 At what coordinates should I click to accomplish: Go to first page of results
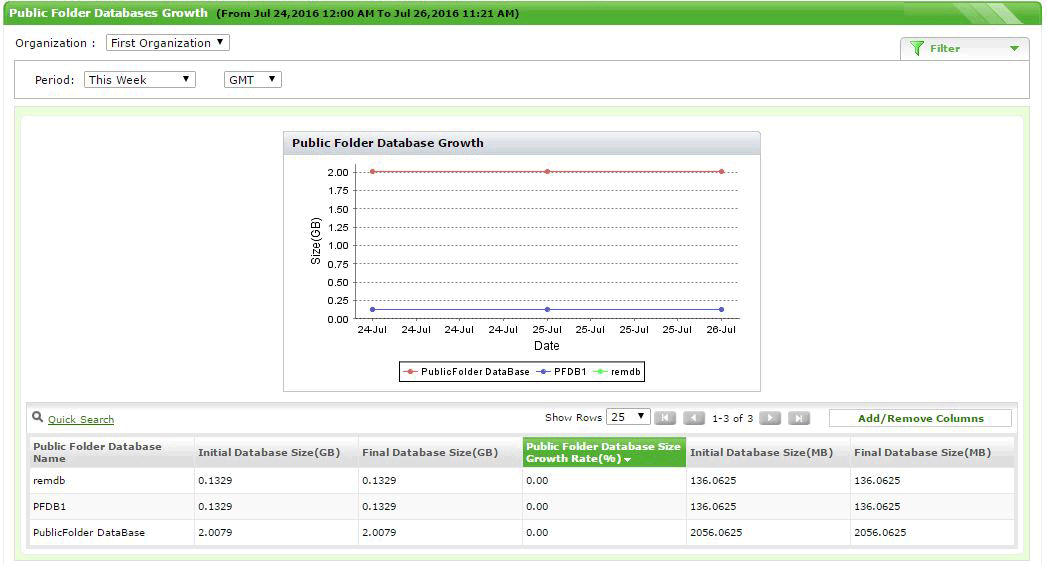pos(665,418)
